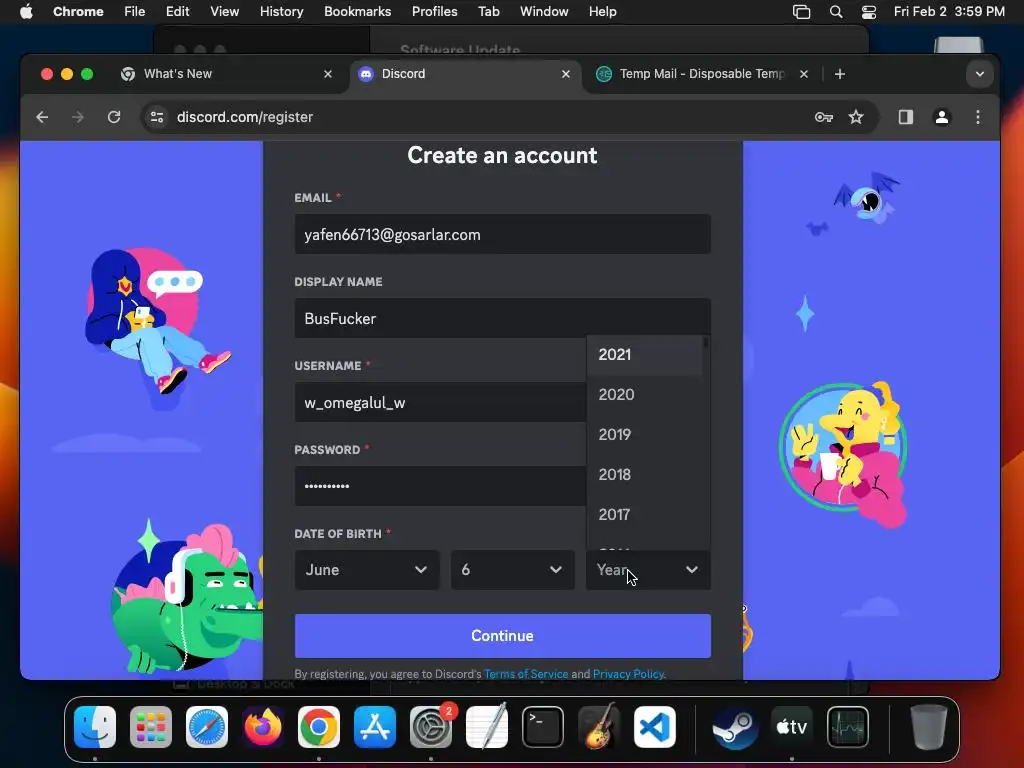
Task: Launch Firefox from the Dock
Action: pyautogui.click(x=263, y=727)
